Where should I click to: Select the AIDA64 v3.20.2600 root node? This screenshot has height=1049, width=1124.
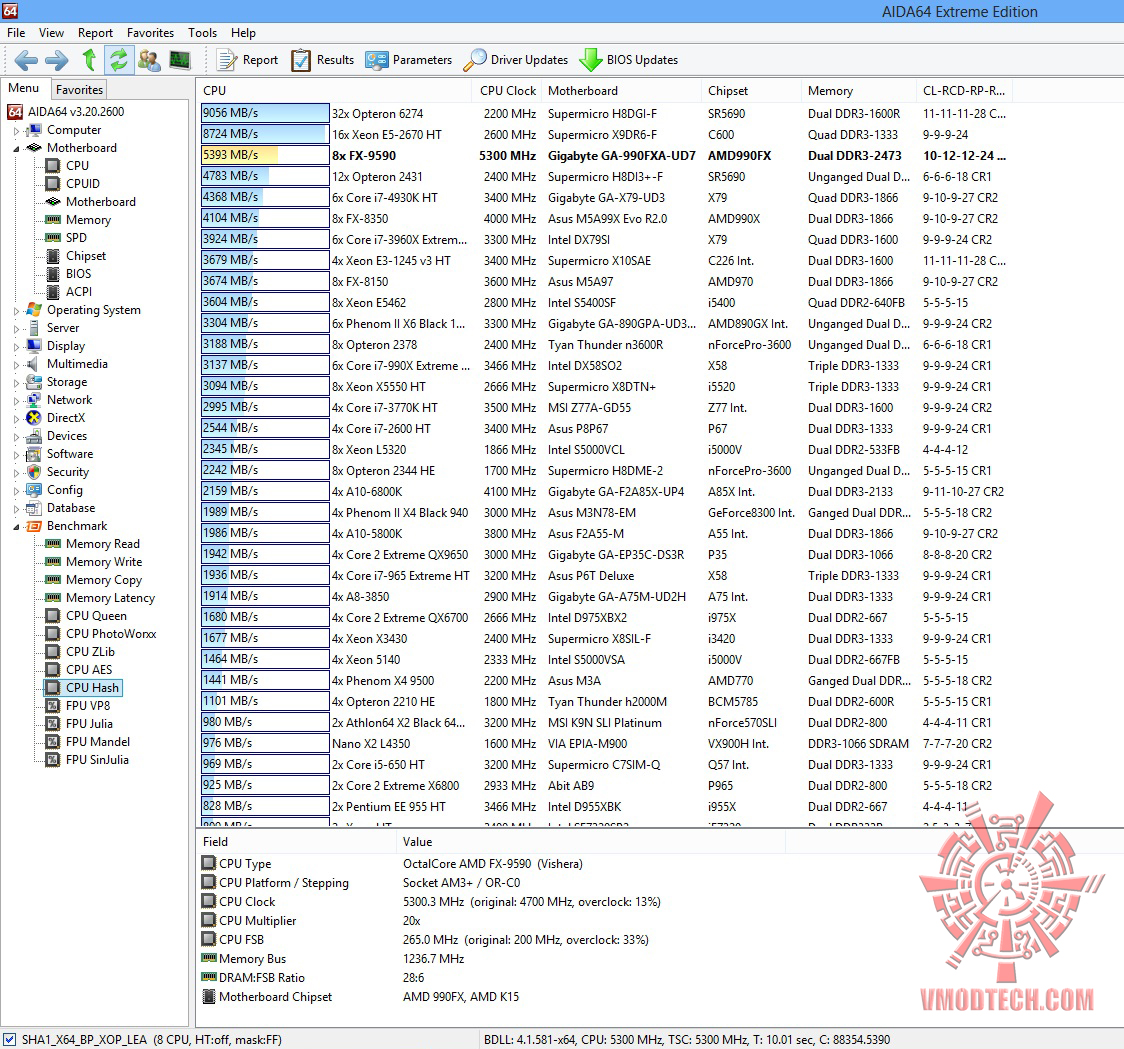(75, 112)
